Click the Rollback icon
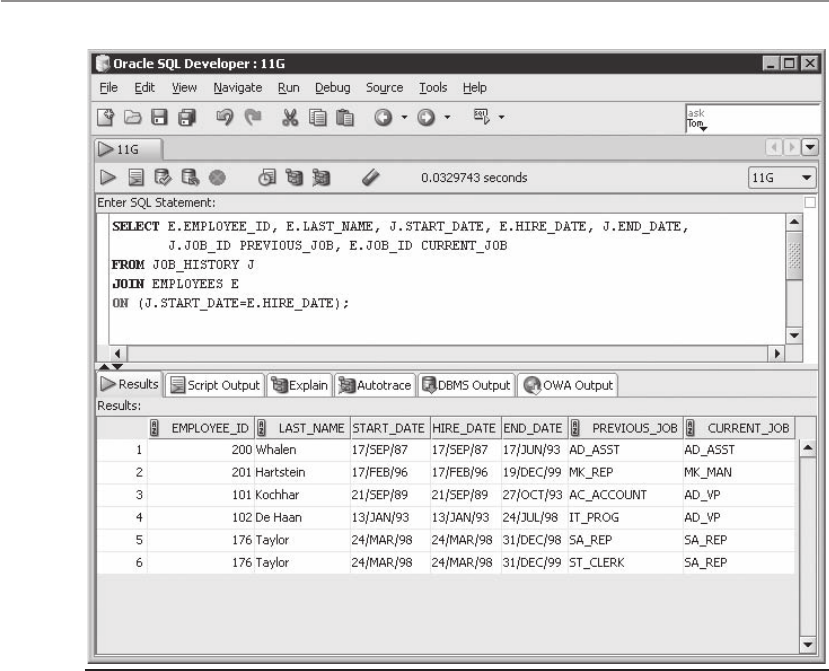829x671 pixels. pos(190,177)
